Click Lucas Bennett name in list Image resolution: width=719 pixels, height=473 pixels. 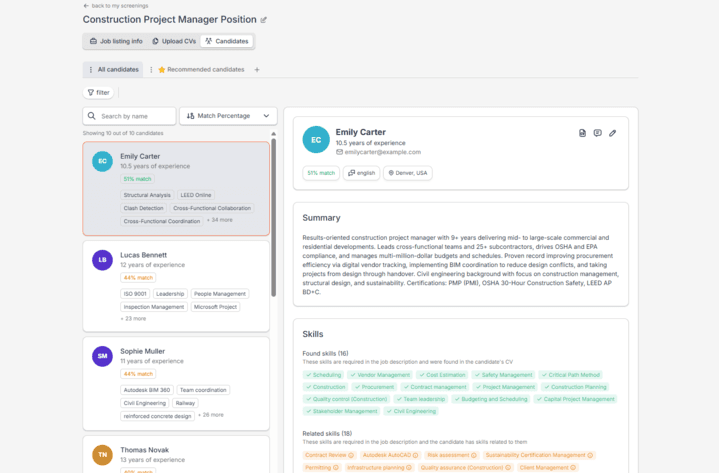pos(144,255)
